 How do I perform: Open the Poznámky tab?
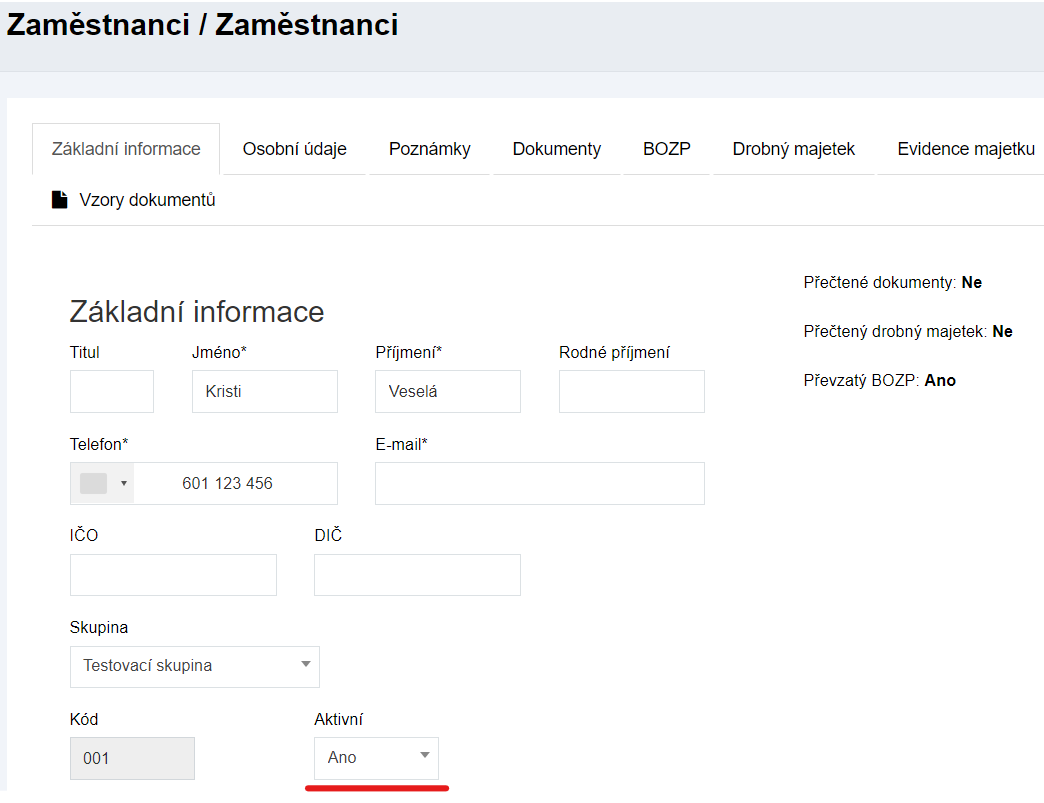[429, 149]
